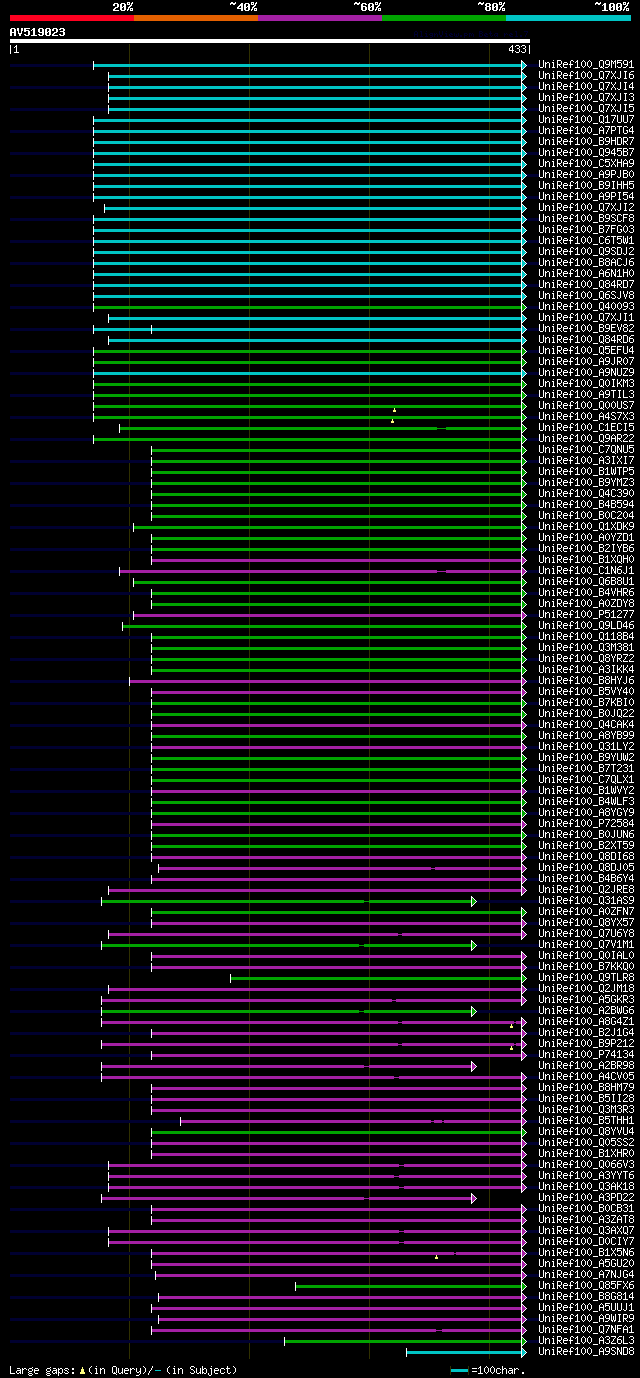Click the green alignment bar for Q85FX6
This screenshot has width=640, height=1378.
(409, 1286)
